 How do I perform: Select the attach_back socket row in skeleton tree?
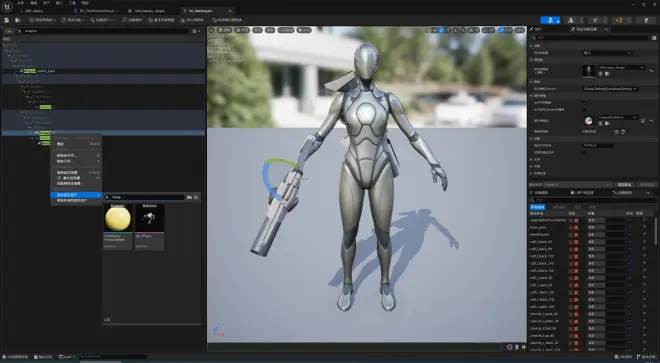(x=103, y=71)
